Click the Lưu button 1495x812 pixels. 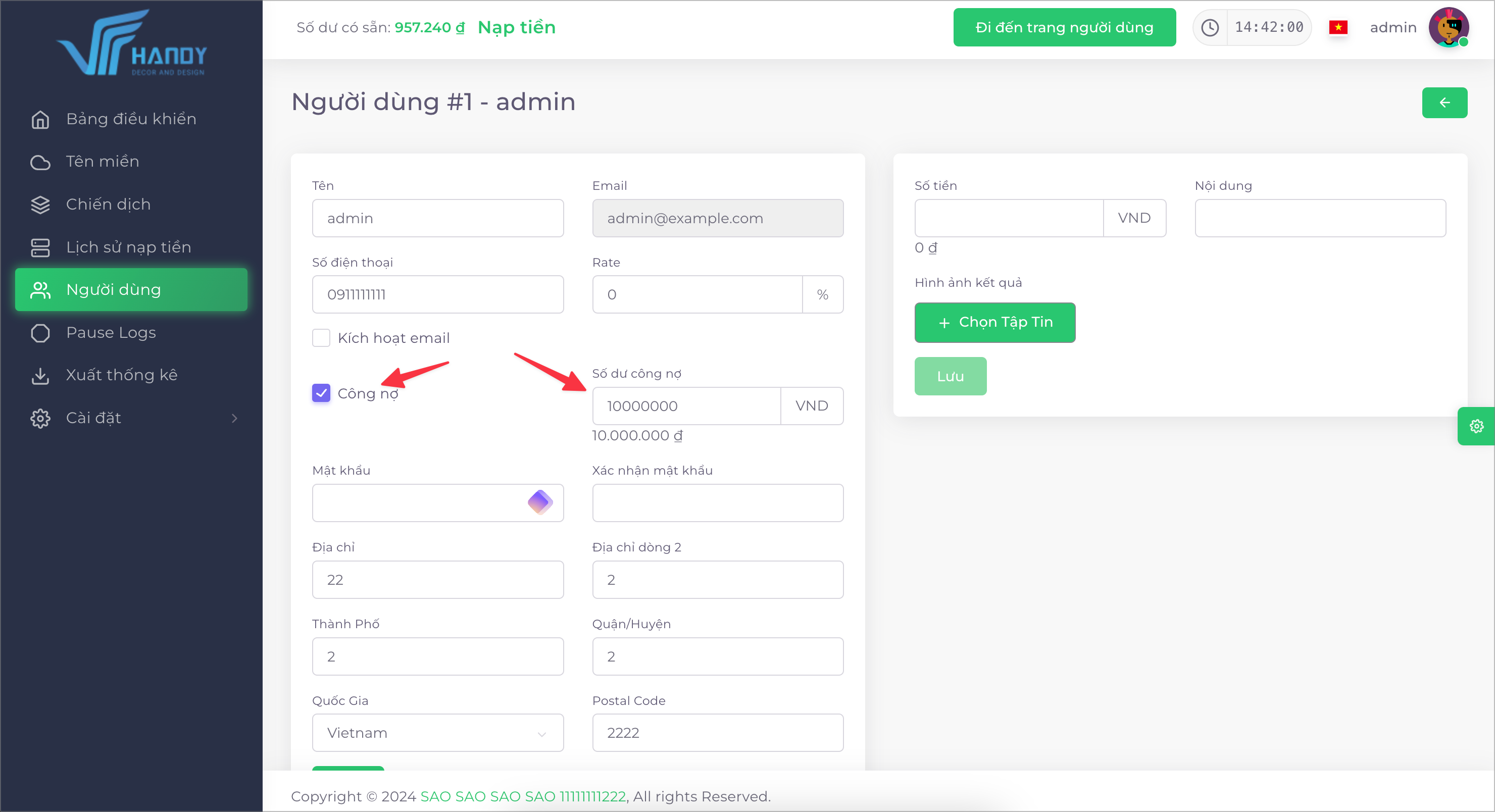(950, 376)
